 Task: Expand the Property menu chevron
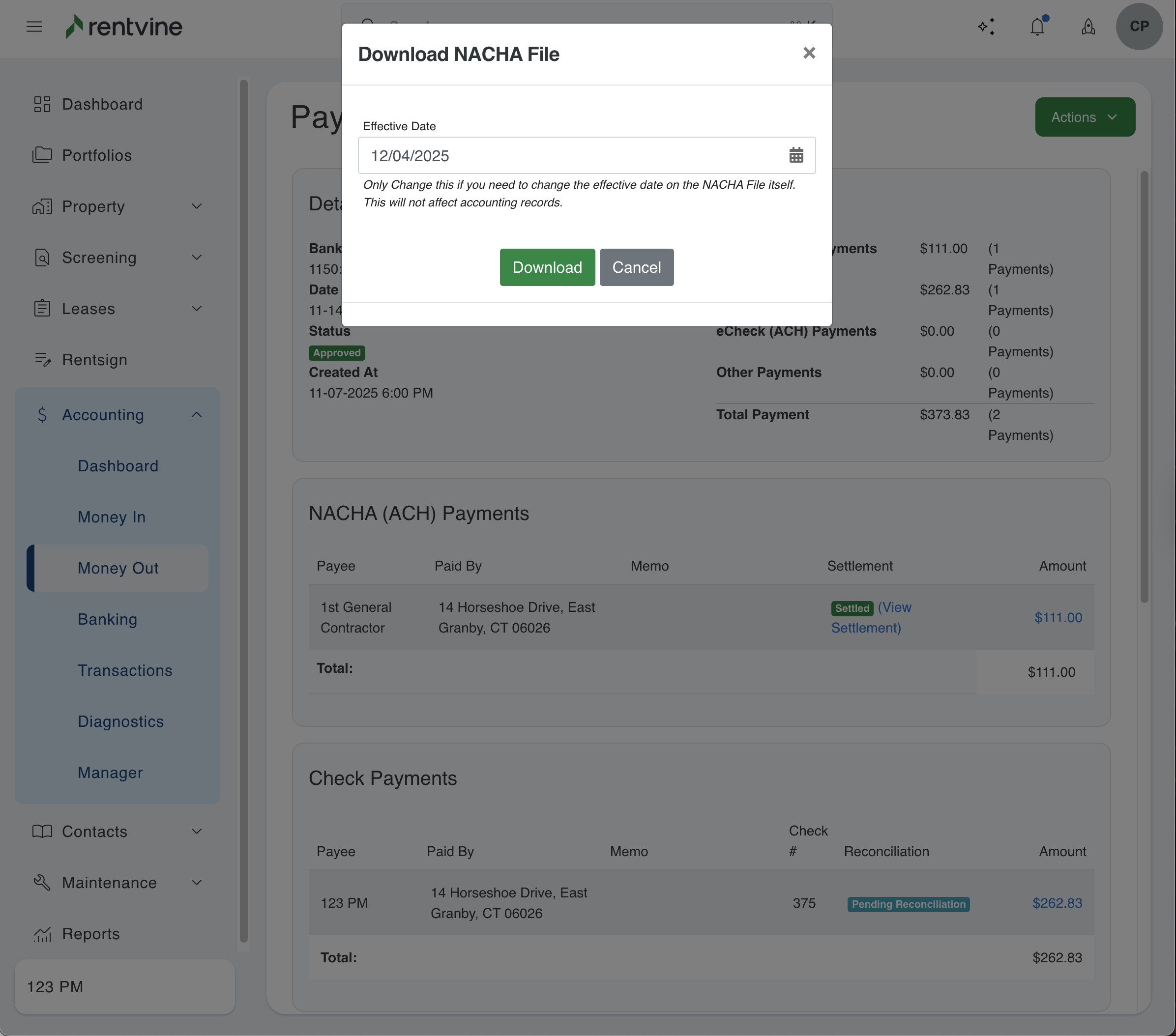[x=197, y=206]
